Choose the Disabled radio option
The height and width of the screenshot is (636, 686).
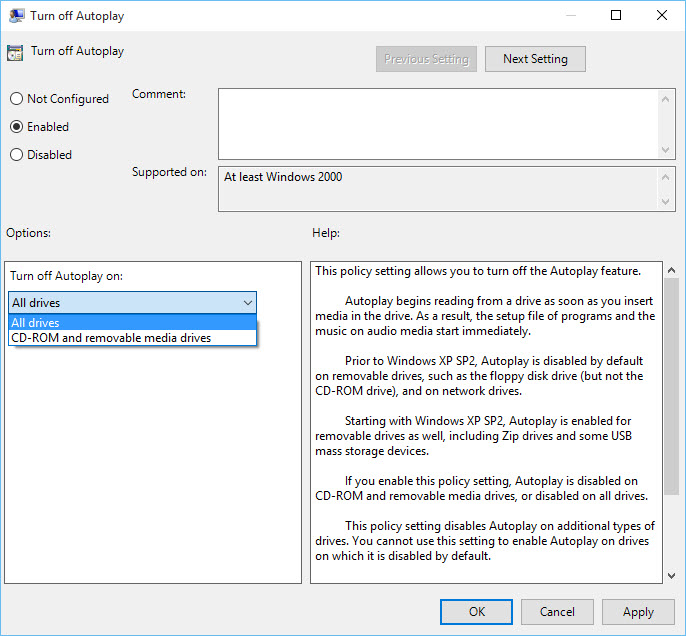coord(16,155)
